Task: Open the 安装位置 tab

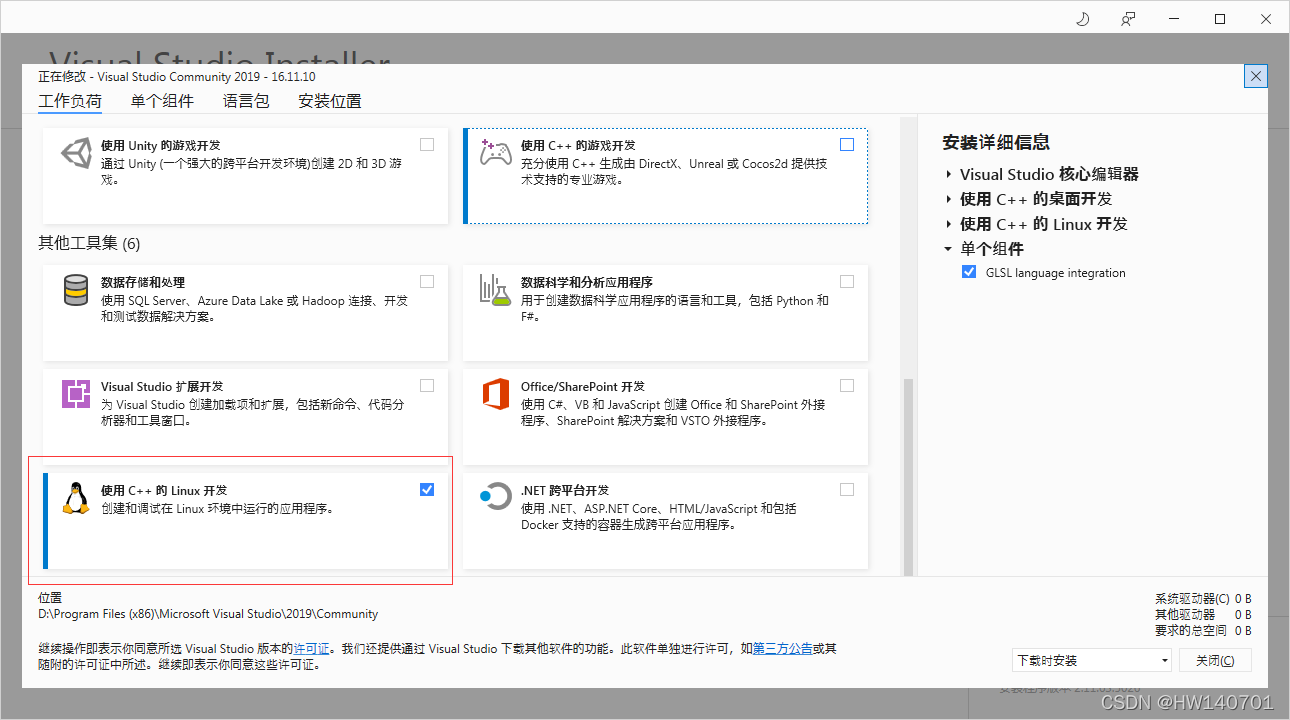Action: (330, 101)
